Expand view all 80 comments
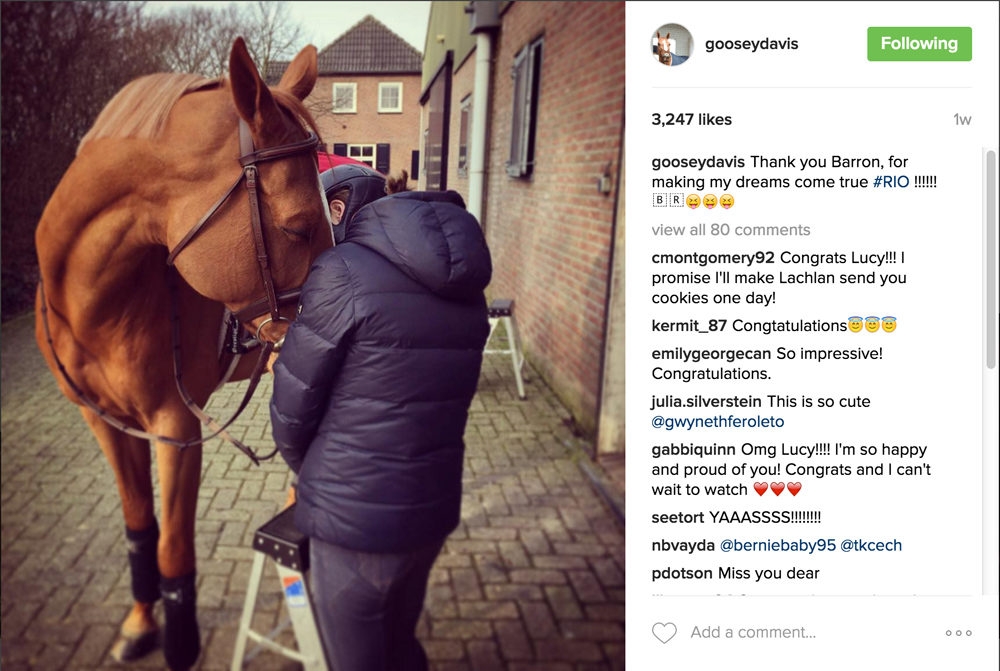Image resolution: width=1000 pixels, height=671 pixels. click(731, 230)
